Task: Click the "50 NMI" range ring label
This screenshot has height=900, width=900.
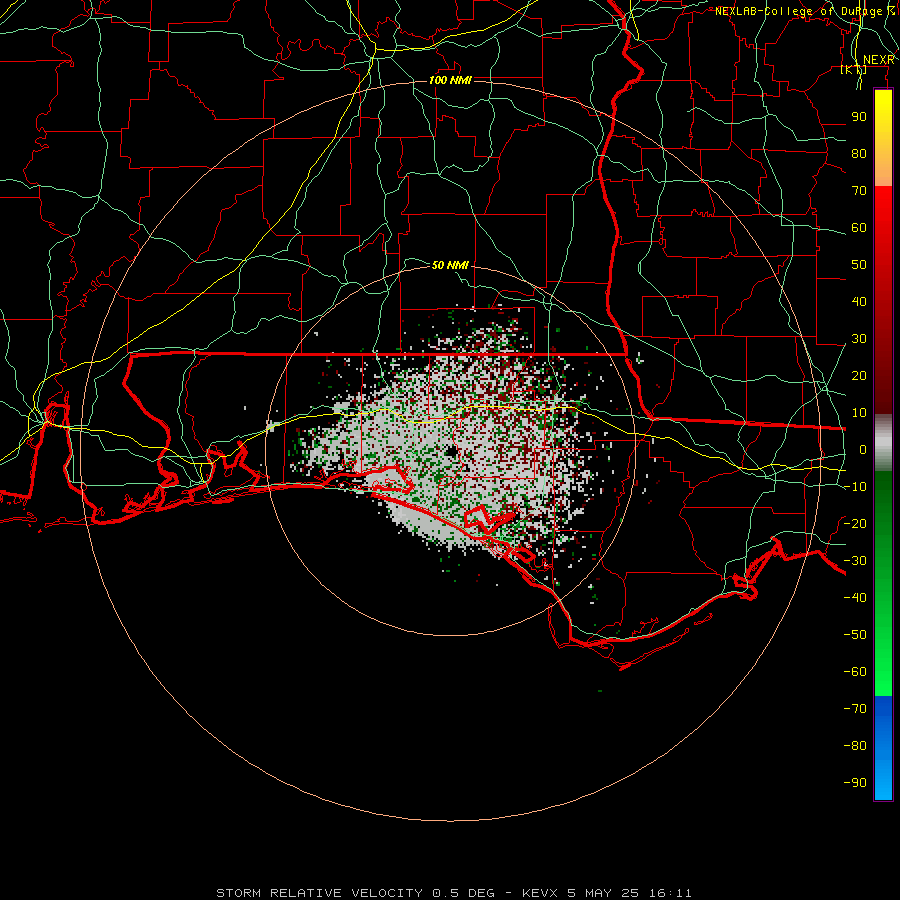Action: [x=450, y=265]
